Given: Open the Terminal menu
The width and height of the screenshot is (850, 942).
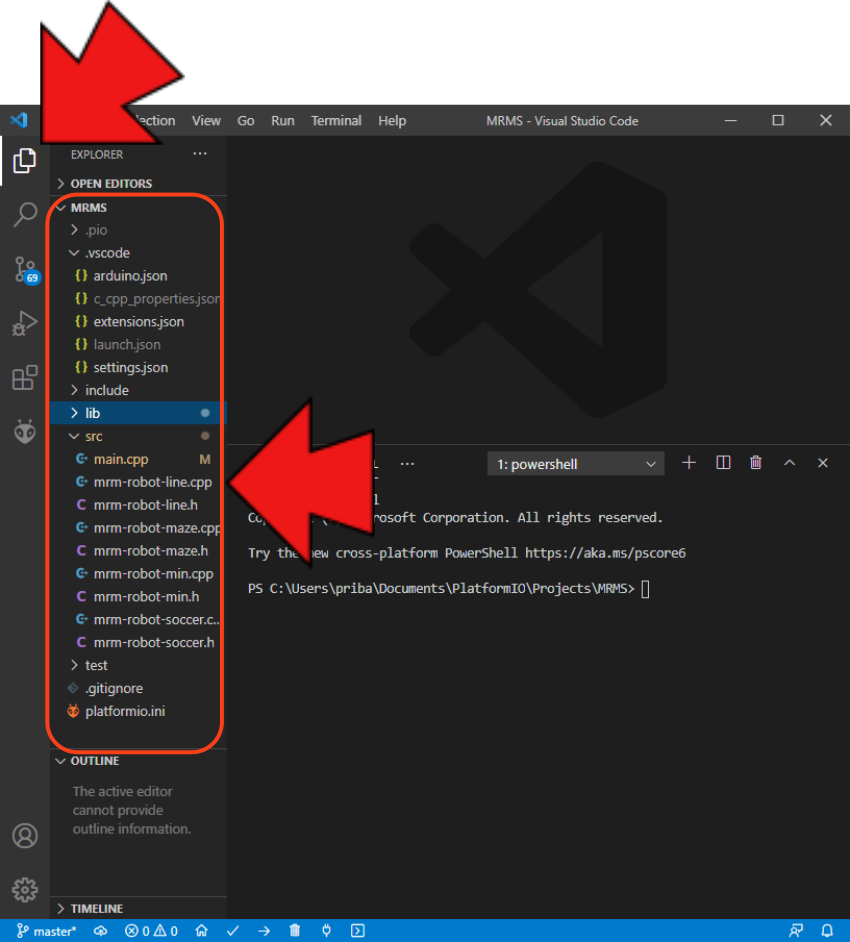Looking at the screenshot, I should (x=336, y=121).
